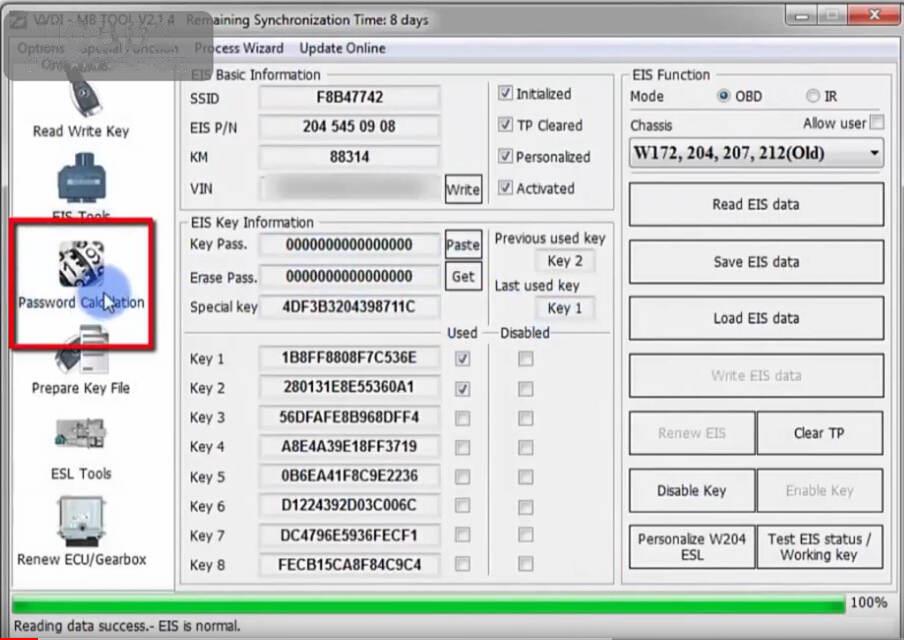Toggle the TP Cleared checkbox
Image resolution: width=904 pixels, height=640 pixels.
[x=505, y=125]
